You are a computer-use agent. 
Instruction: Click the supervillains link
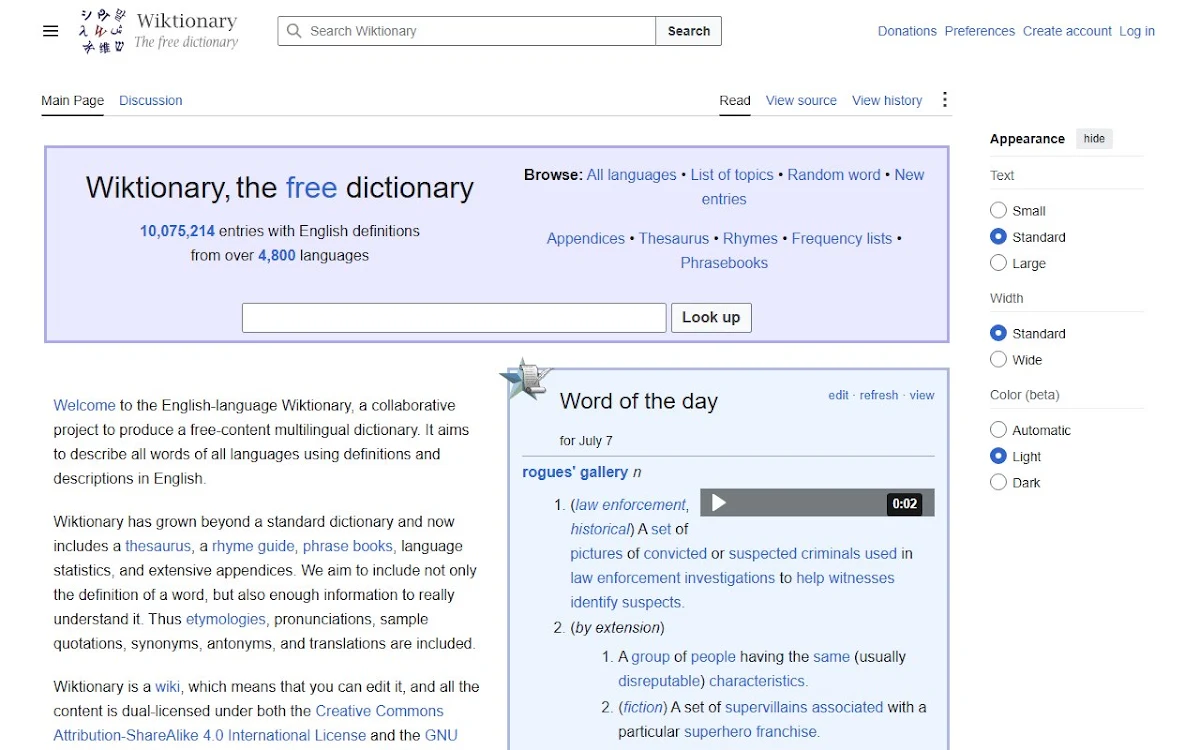coord(764,707)
